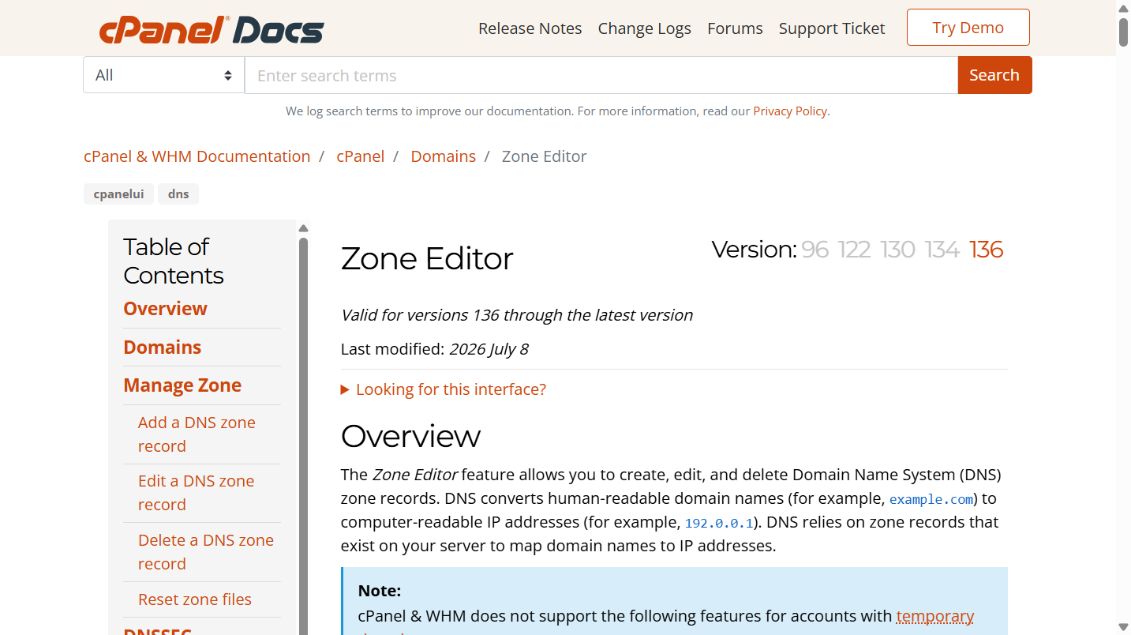Jump to Domains in Table of Contents
The width and height of the screenshot is (1131, 635).
point(162,348)
